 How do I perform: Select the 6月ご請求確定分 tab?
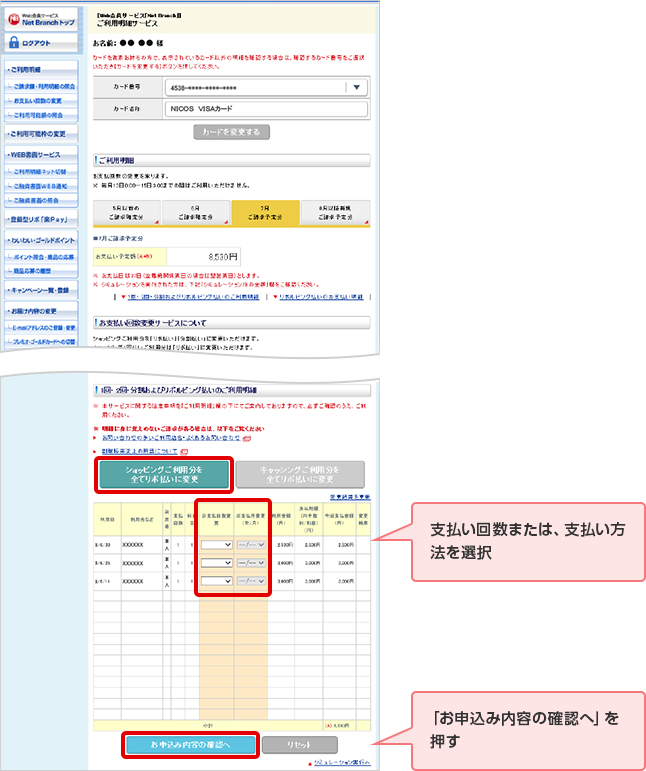(195, 212)
